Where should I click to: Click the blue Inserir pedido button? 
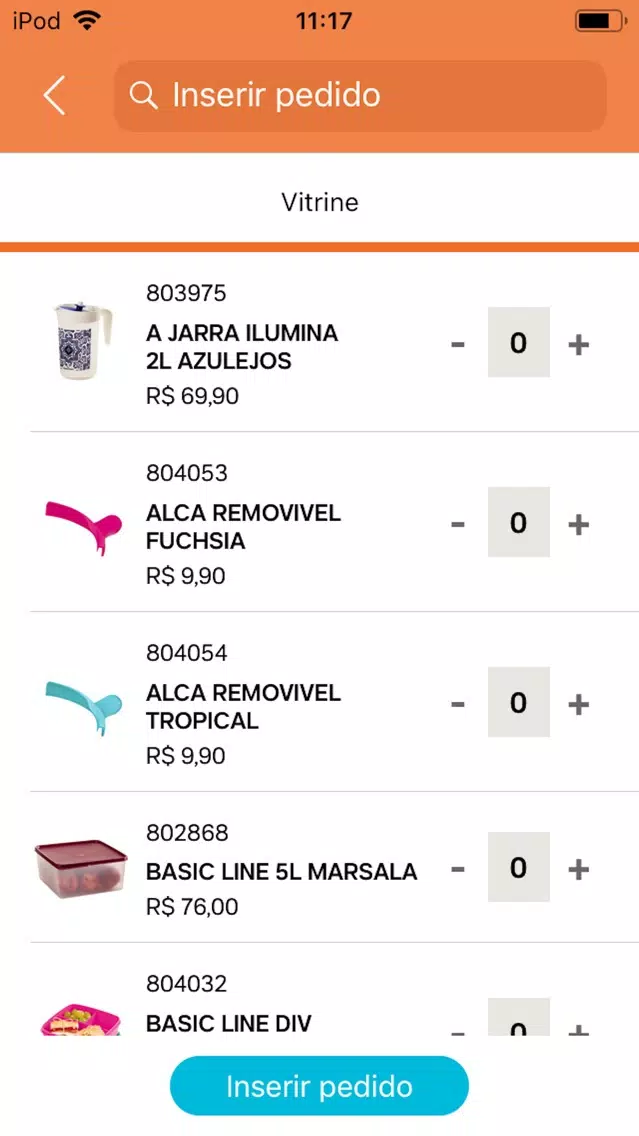click(x=320, y=1085)
